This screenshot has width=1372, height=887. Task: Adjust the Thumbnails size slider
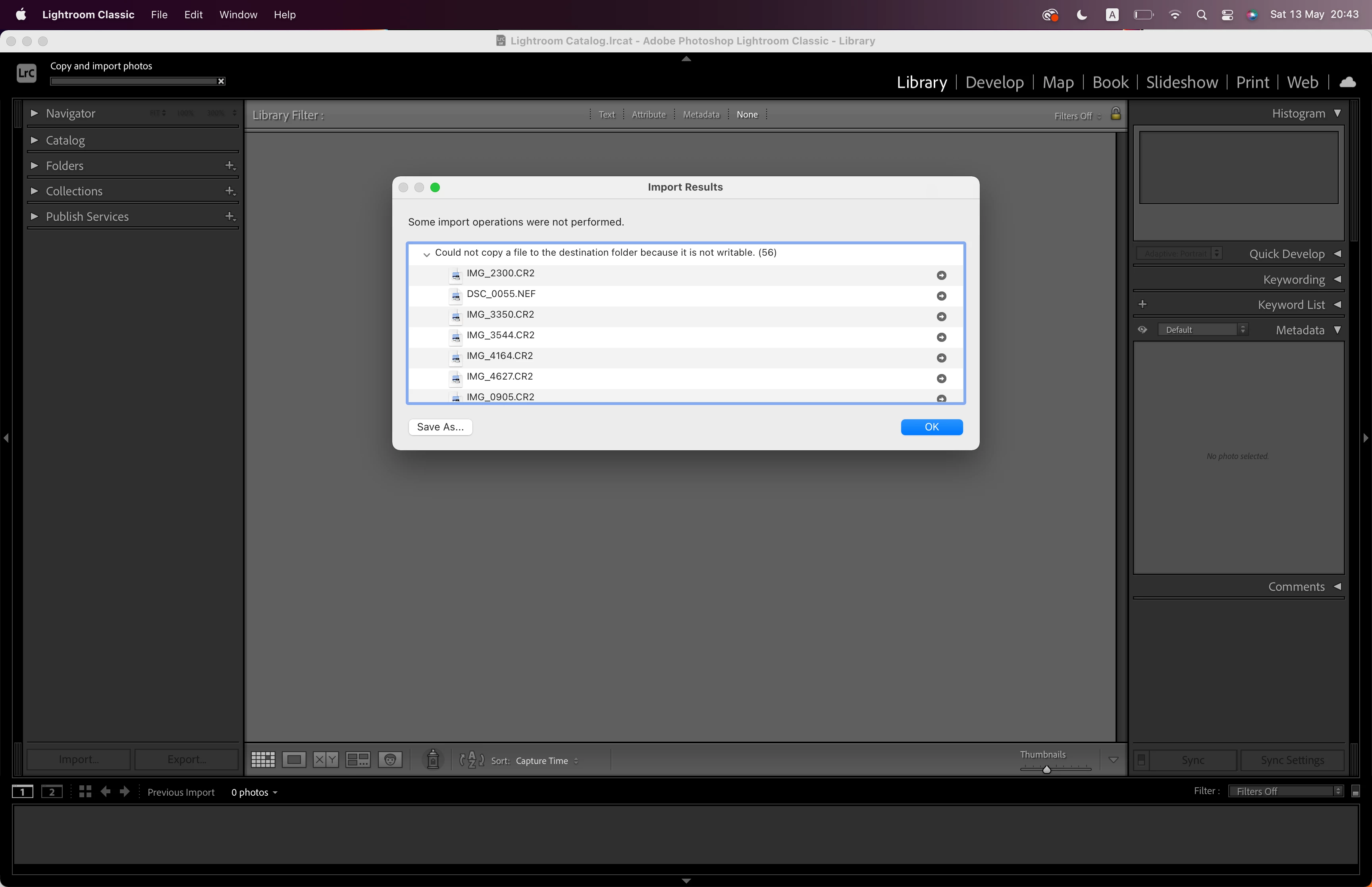point(1047,769)
